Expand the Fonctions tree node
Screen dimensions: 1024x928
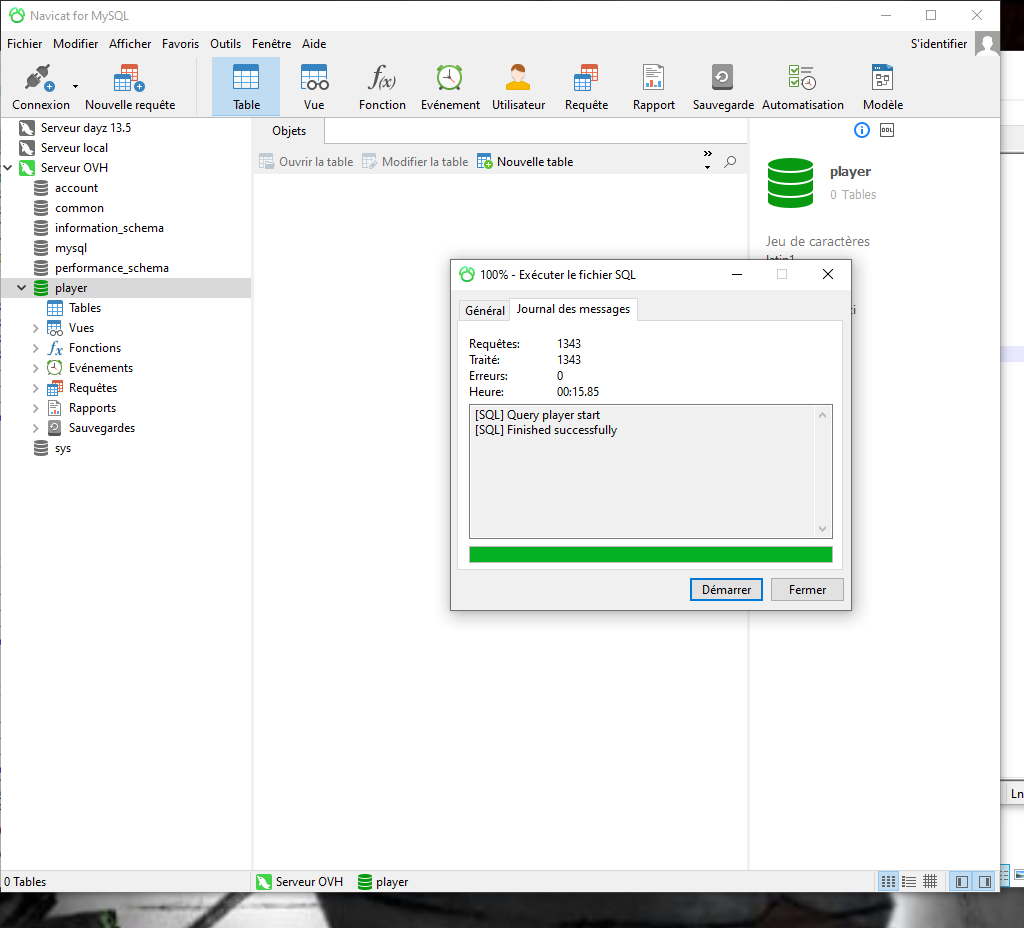(x=36, y=348)
